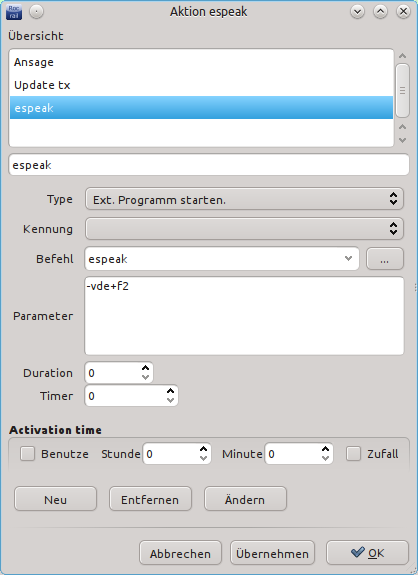This screenshot has height=575, width=418.
Task: Increase the Duration value with the up arrow
Action: tap(146, 368)
